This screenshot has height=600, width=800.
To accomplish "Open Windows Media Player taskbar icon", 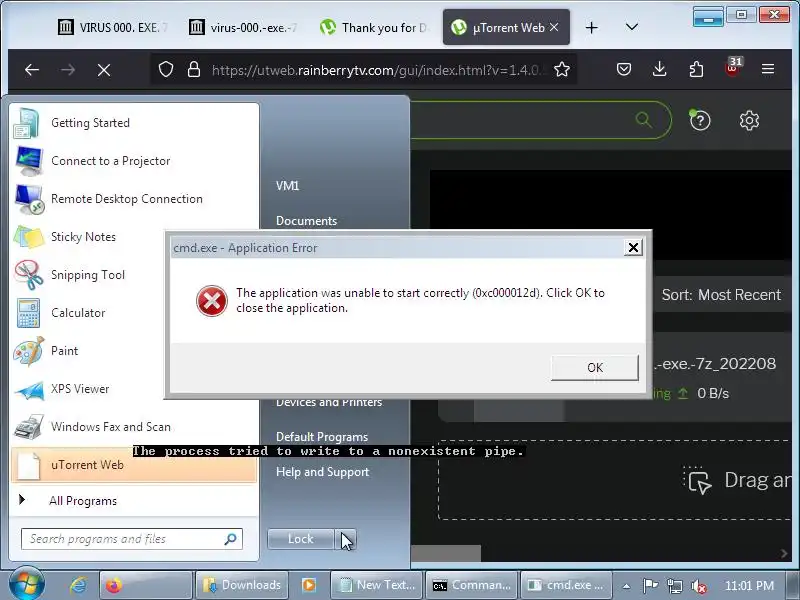I will point(309,585).
